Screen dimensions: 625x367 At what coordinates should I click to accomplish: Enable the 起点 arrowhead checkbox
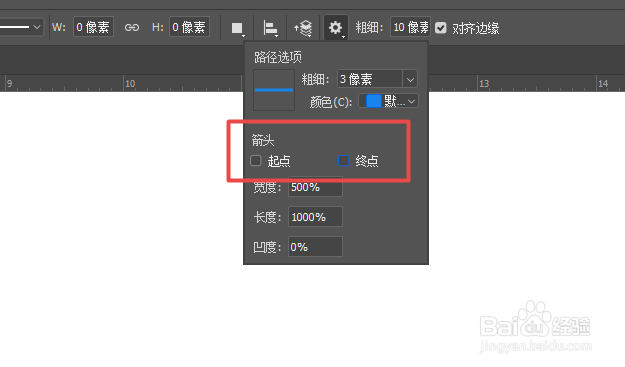[256, 161]
